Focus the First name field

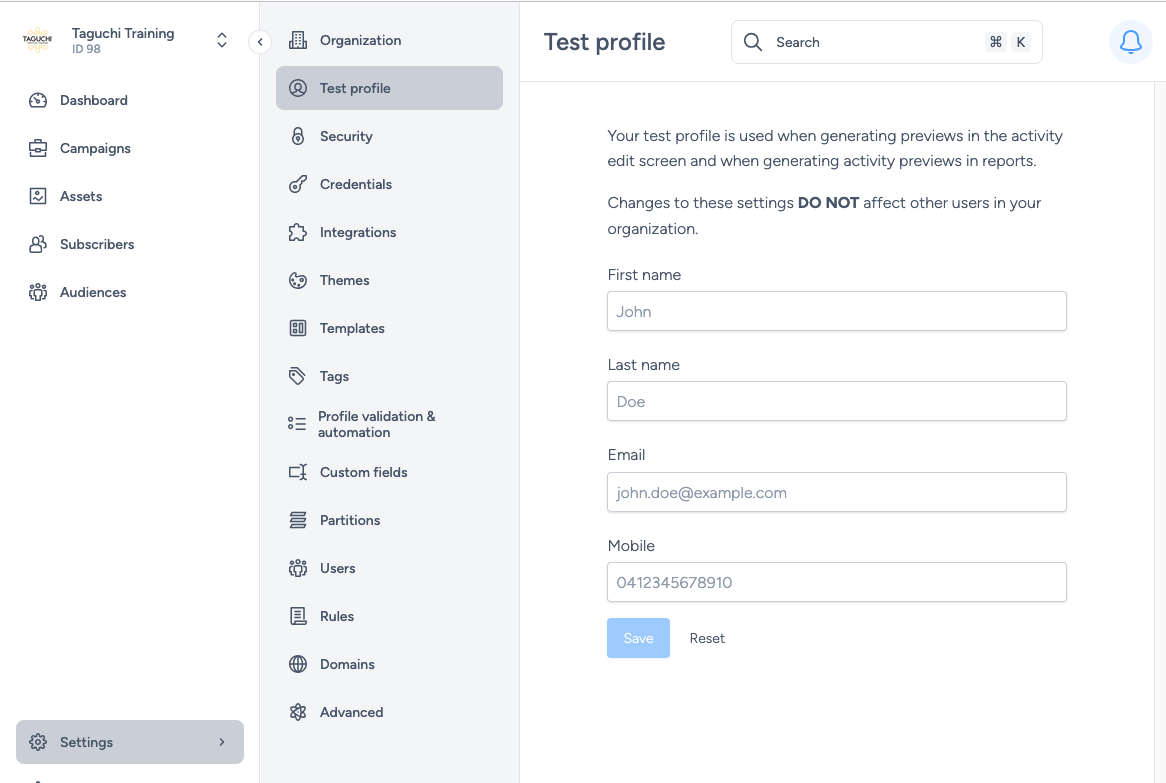pos(837,311)
